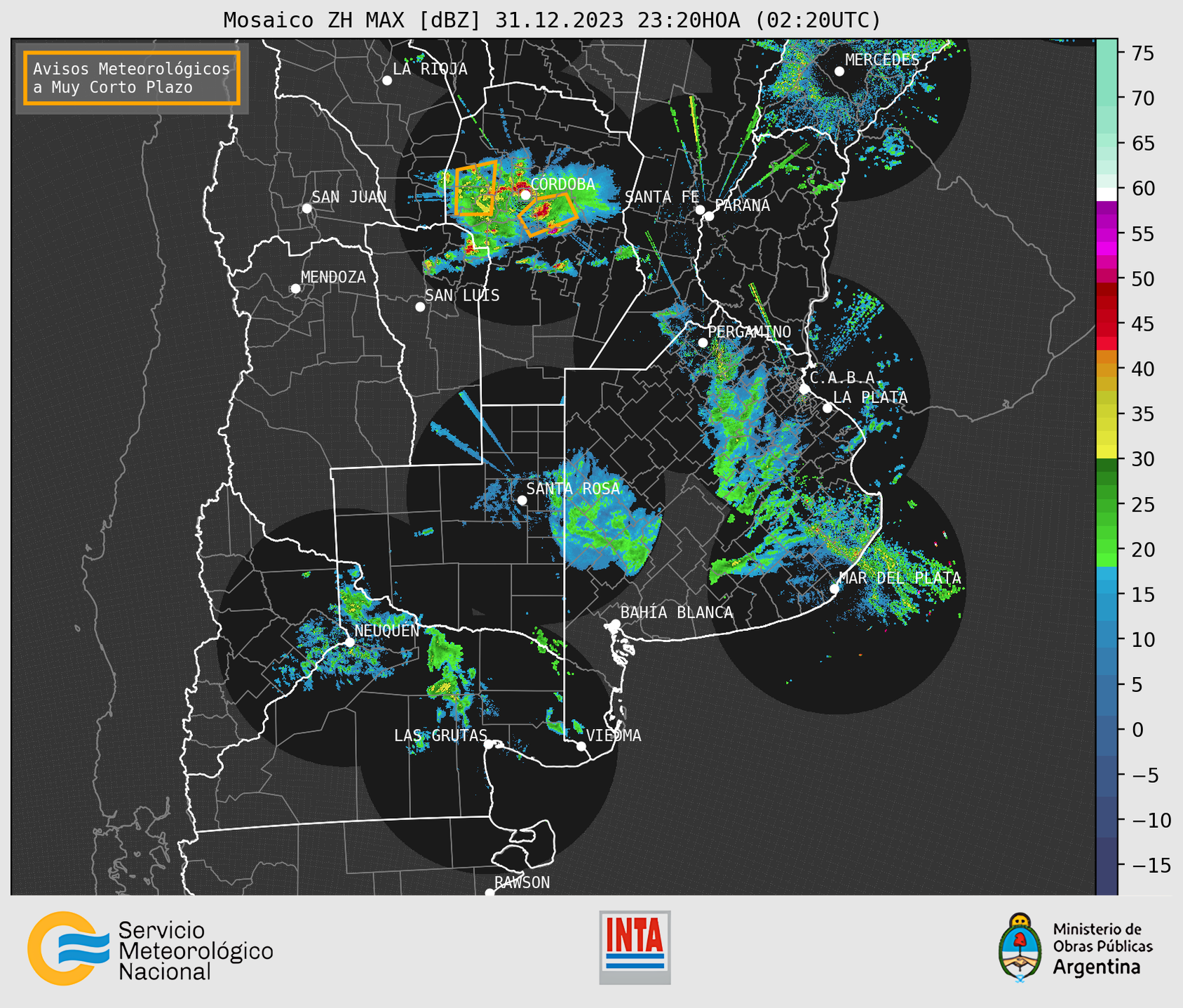Click the orange warning polygon west of Córdoba
This screenshot has height=1008, width=1183.
pos(475,188)
